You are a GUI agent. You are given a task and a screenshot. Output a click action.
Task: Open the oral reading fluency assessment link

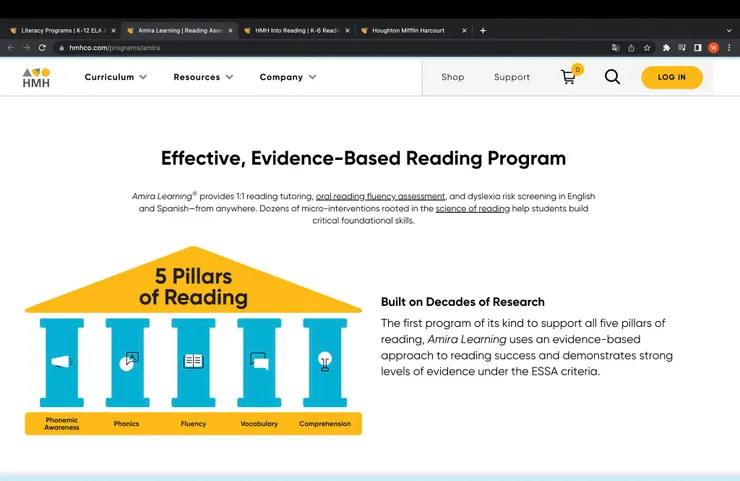click(380, 196)
